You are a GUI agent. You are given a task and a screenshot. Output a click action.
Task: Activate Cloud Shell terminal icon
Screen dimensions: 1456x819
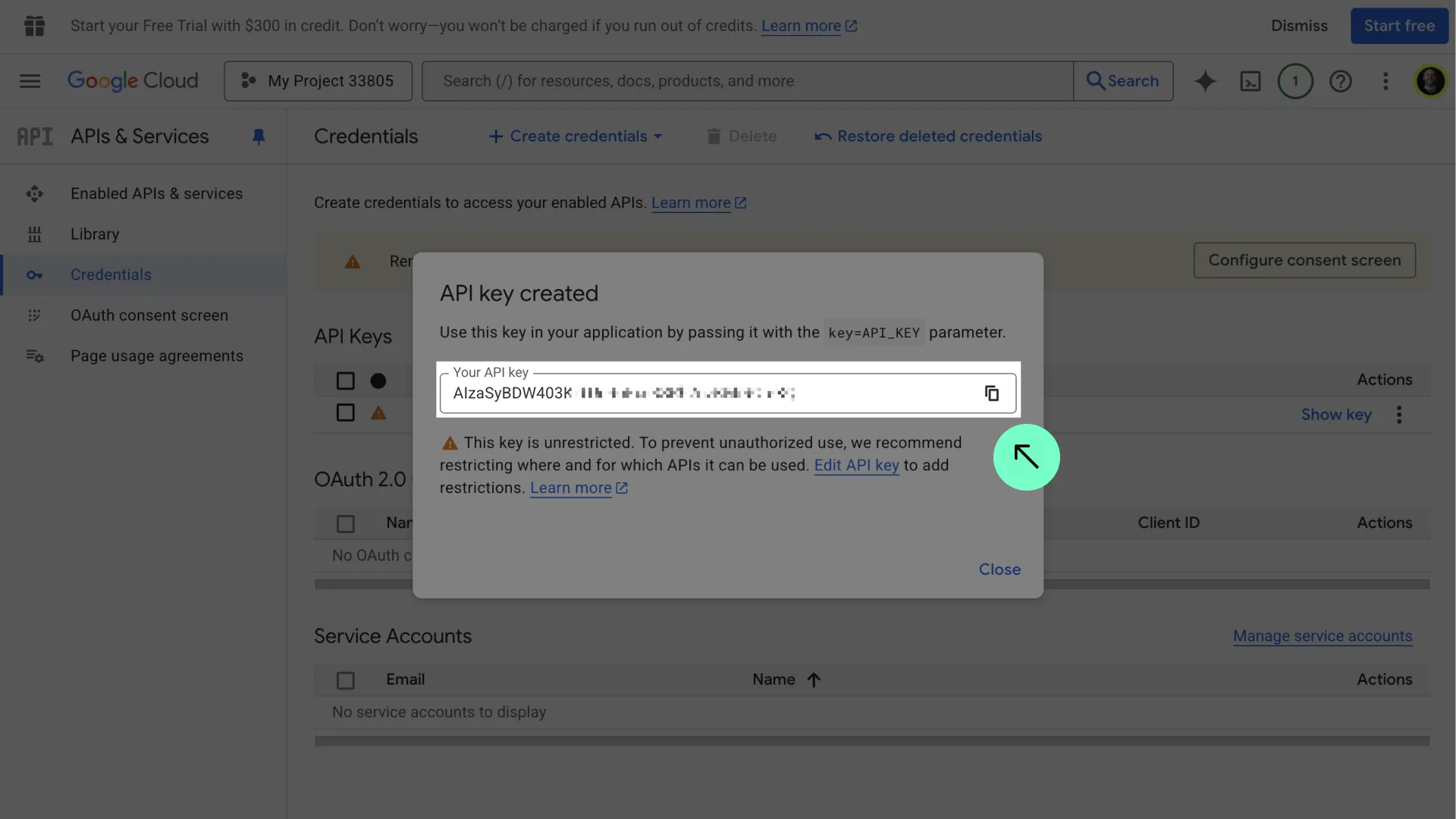tap(1250, 81)
